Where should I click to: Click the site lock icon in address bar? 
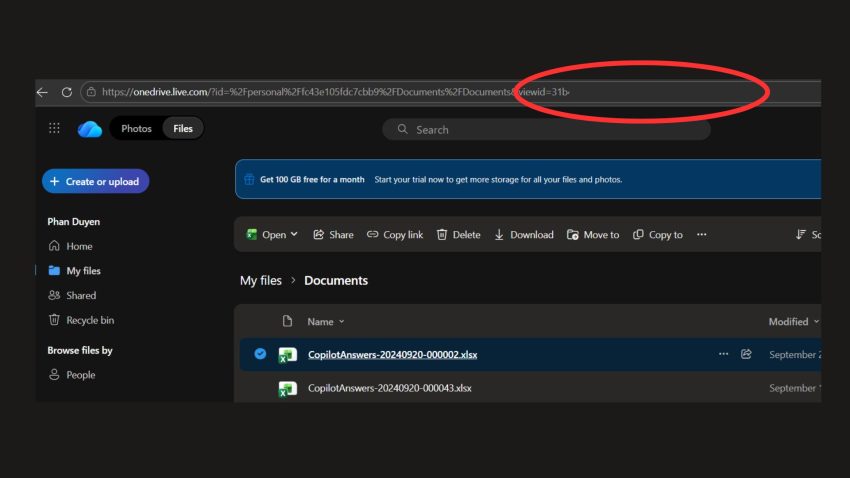tap(92, 92)
